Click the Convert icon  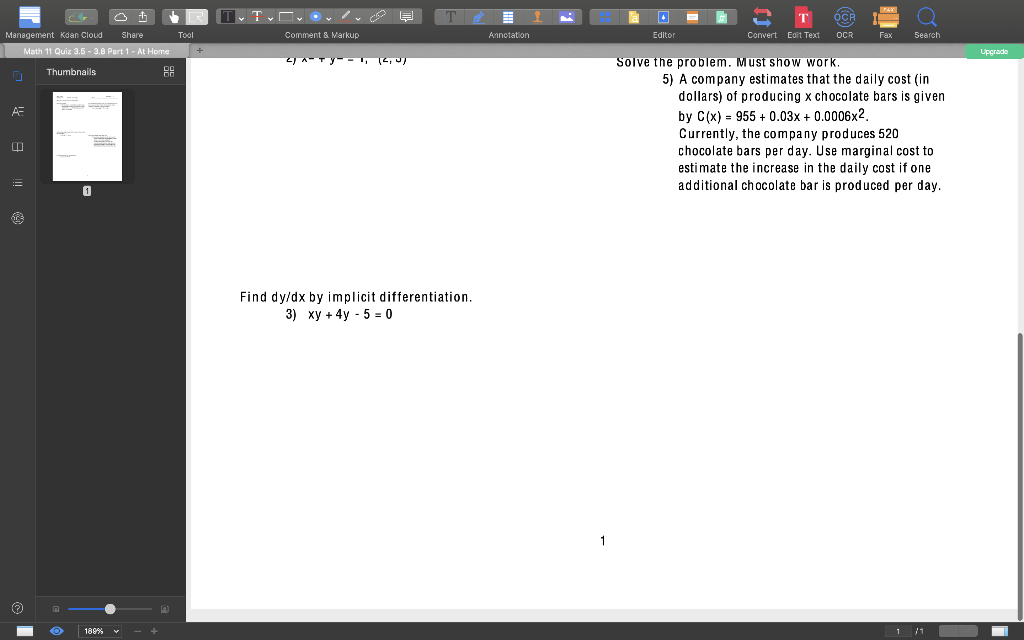(x=762, y=16)
